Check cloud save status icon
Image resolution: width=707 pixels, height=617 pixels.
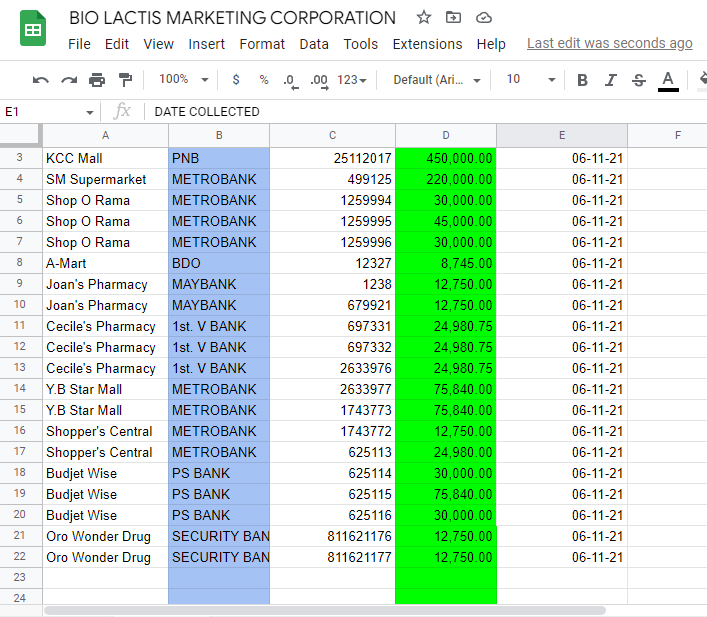pyautogui.click(x=484, y=18)
